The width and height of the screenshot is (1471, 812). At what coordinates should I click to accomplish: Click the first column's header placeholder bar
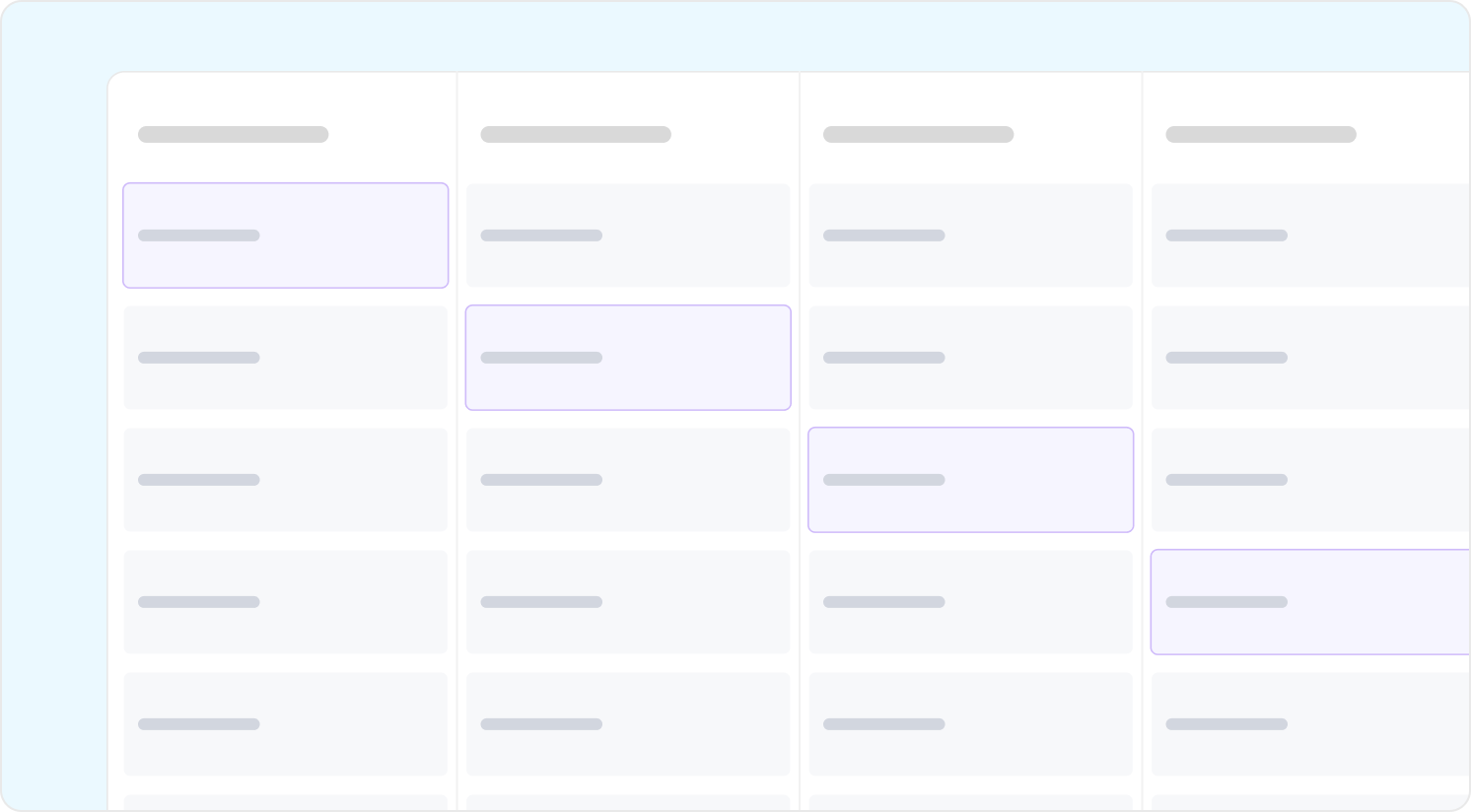(234, 134)
